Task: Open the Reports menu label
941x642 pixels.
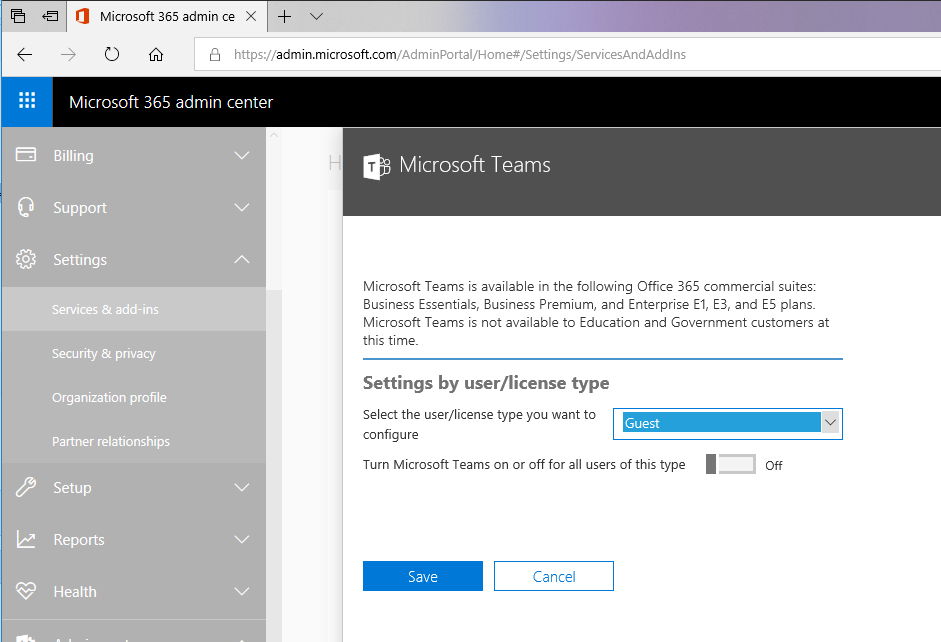Action: coord(79,539)
